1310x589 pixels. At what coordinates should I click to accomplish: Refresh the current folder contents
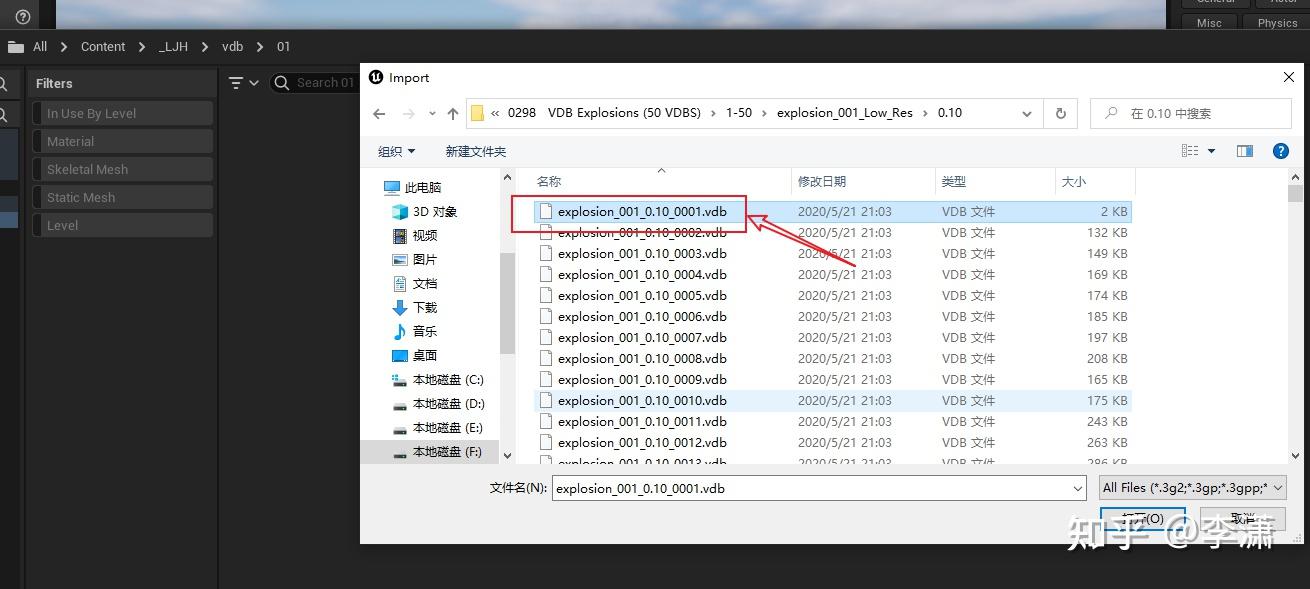pos(1060,113)
